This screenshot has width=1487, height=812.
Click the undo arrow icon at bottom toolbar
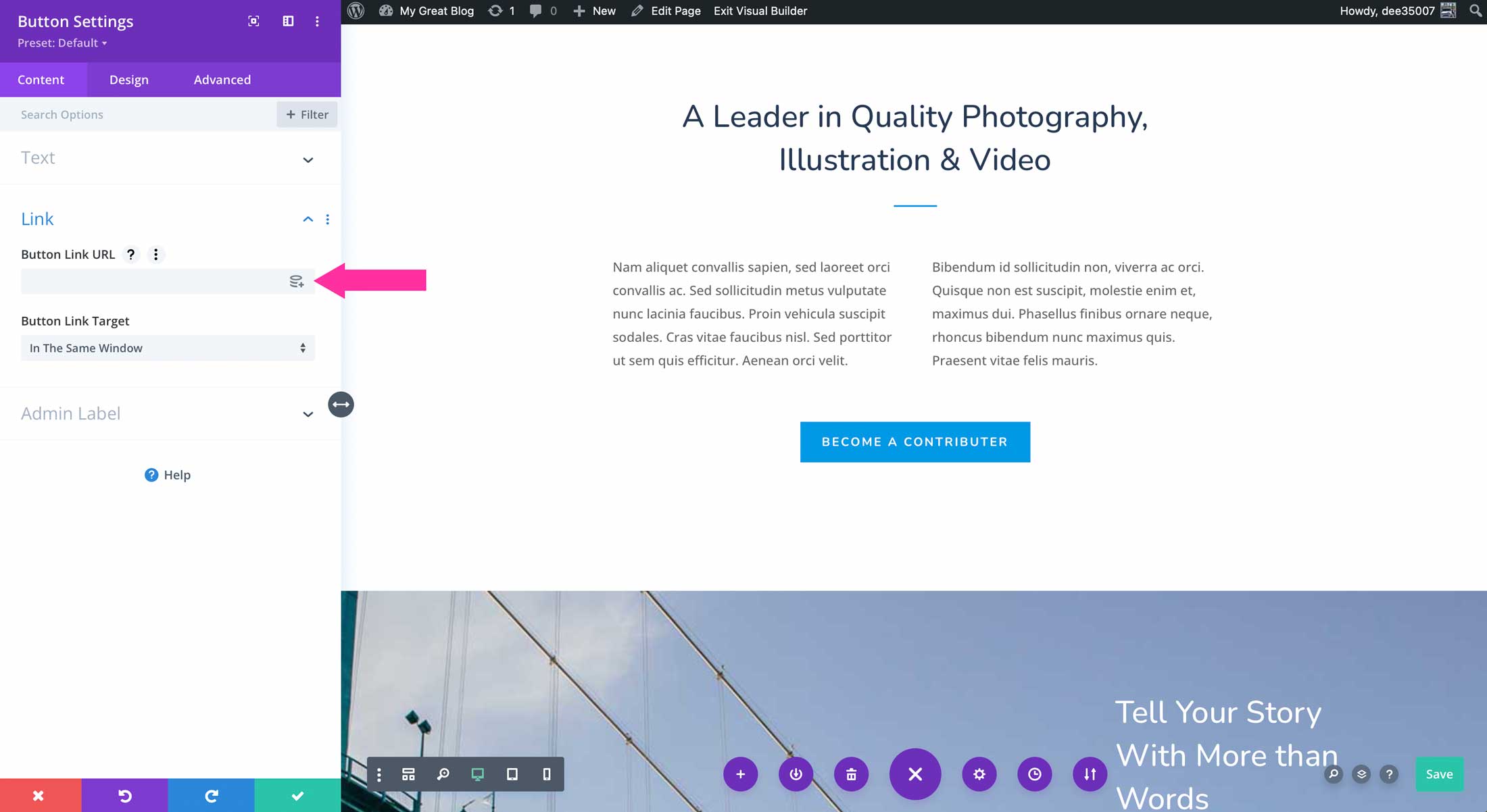pyautogui.click(x=124, y=796)
